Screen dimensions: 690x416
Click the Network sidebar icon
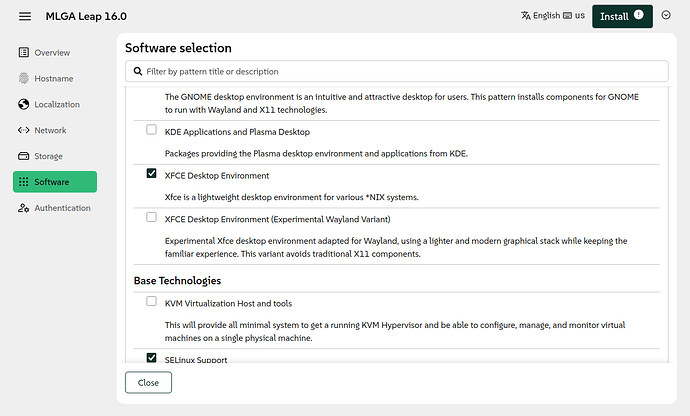(24, 130)
